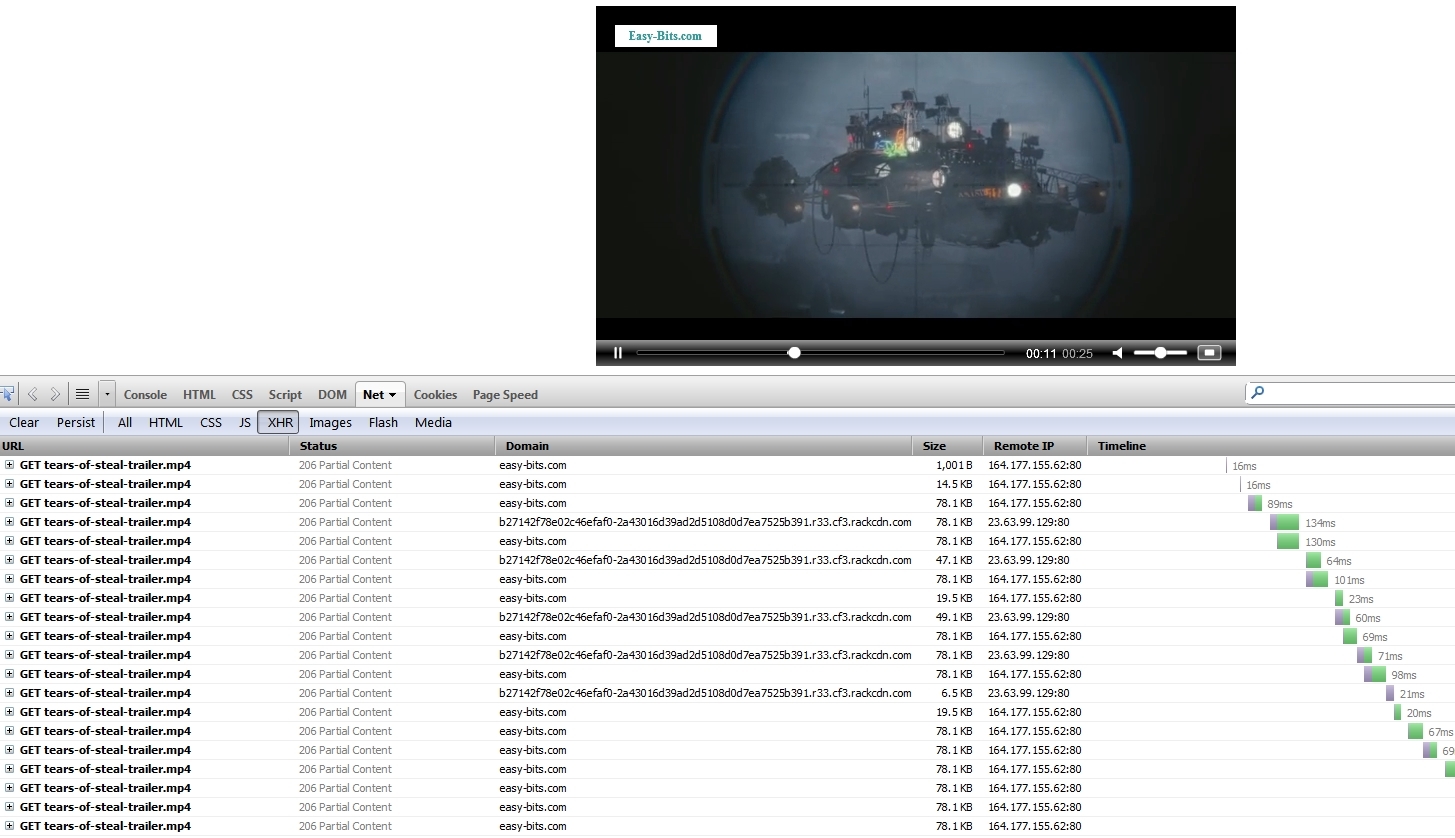
Task: Clear the Net request list
Action: pyautogui.click(x=24, y=422)
